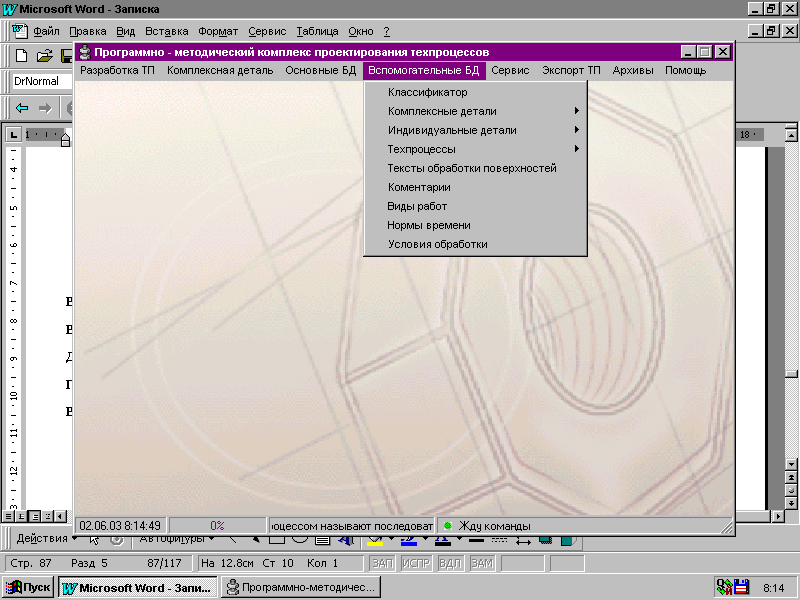This screenshot has width=800, height=600.
Task: Click the tab-stop selector on the ruler
Action: [13, 135]
